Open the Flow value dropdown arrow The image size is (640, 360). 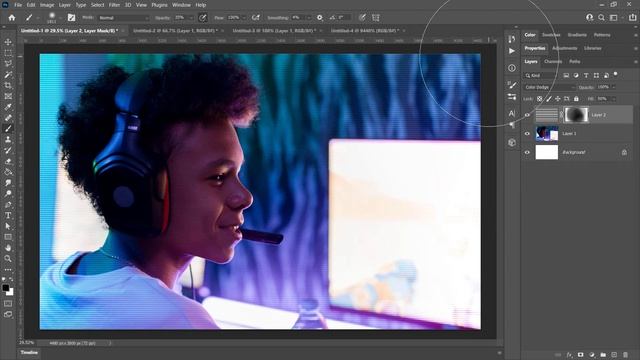244,18
